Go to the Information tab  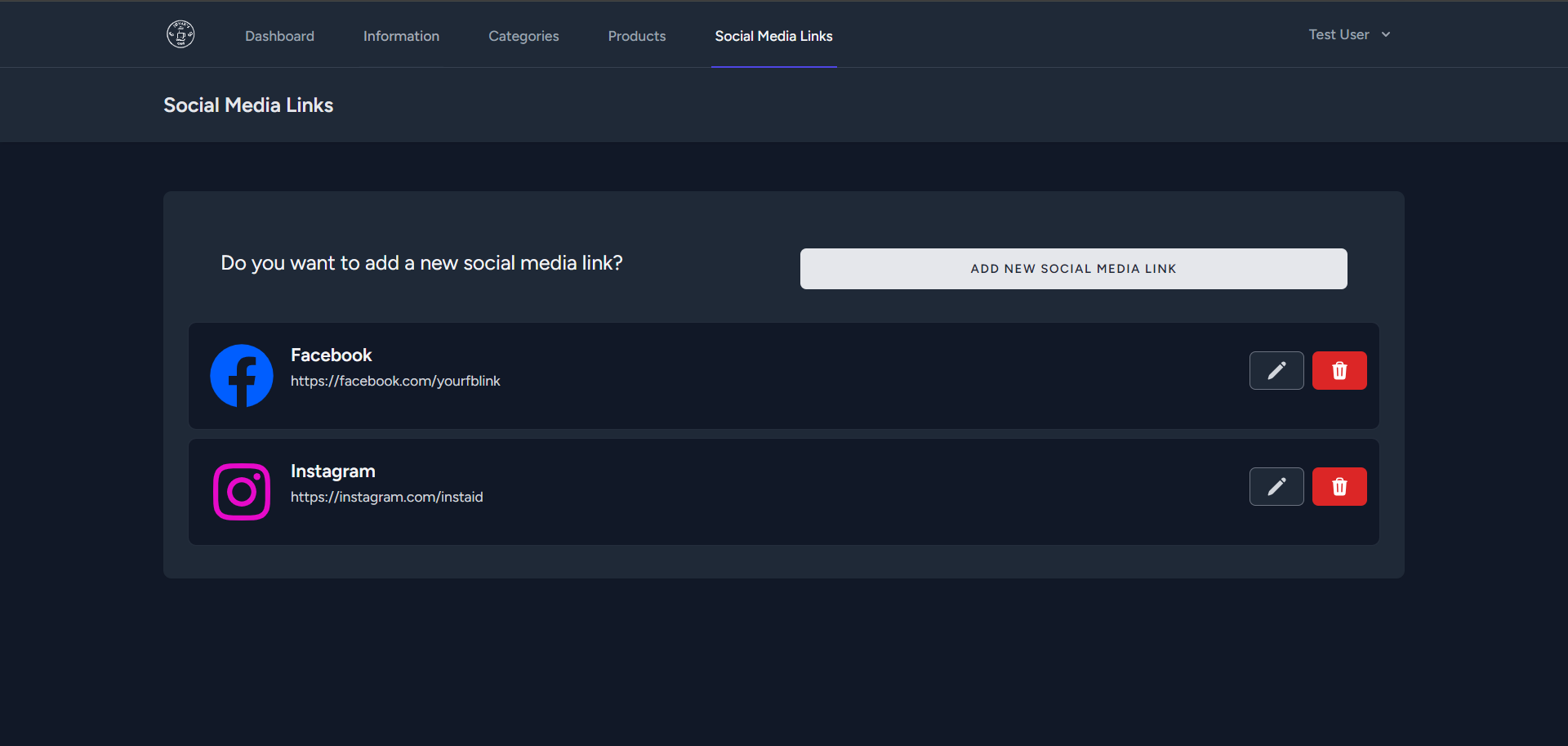click(x=401, y=36)
